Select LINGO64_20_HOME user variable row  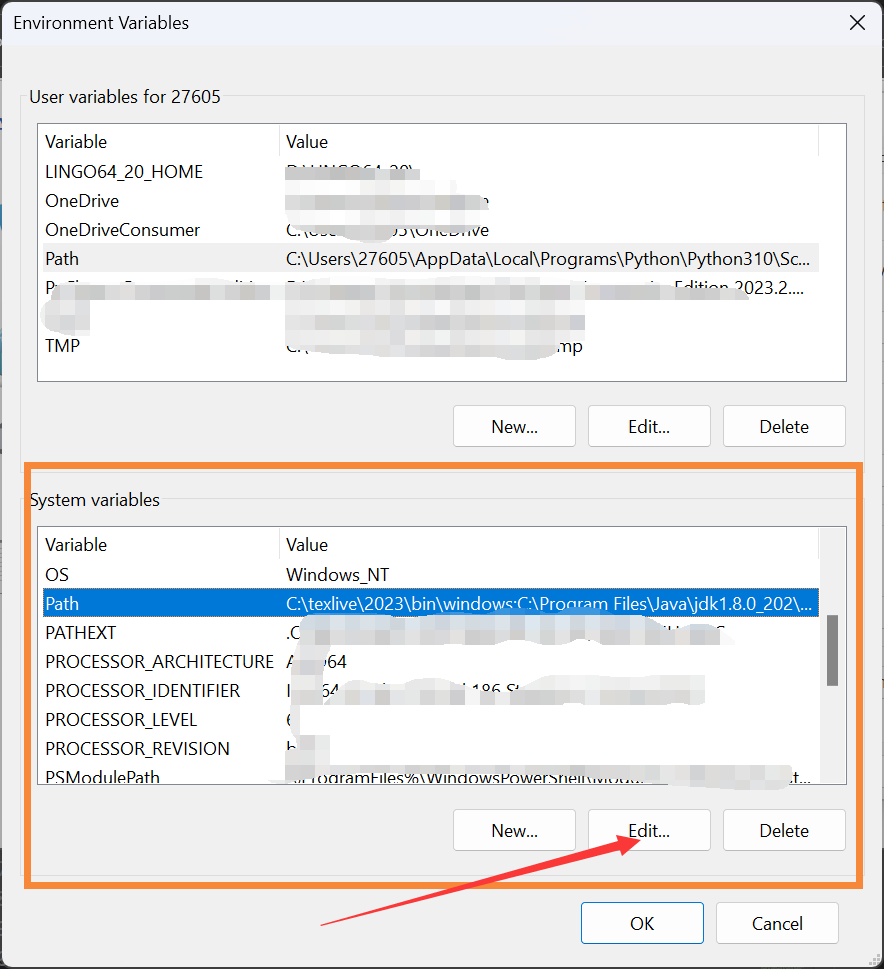click(431, 172)
